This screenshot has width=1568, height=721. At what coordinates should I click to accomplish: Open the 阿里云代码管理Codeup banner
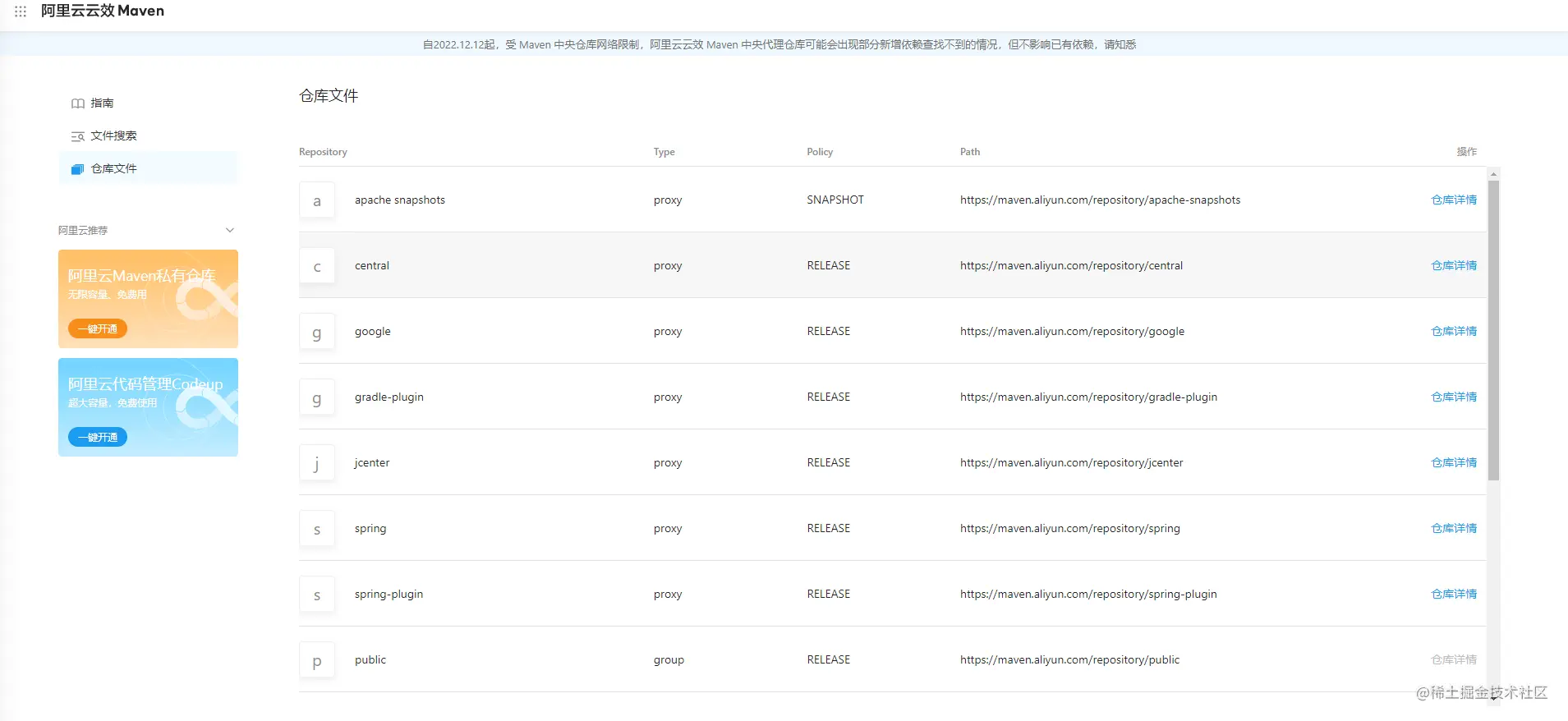pyautogui.click(x=149, y=407)
